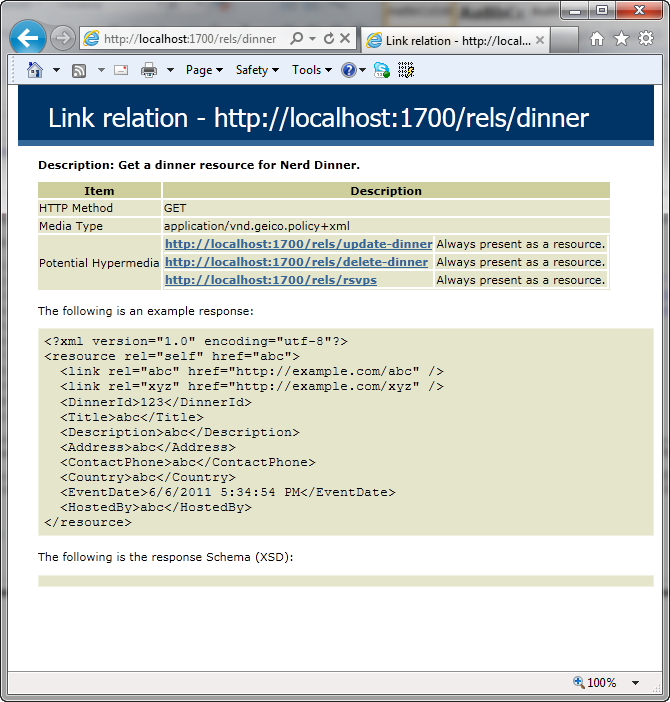Viewport: 670px width, 702px height.
Task: Open the Tools menu in command bar
Action: coord(312,70)
